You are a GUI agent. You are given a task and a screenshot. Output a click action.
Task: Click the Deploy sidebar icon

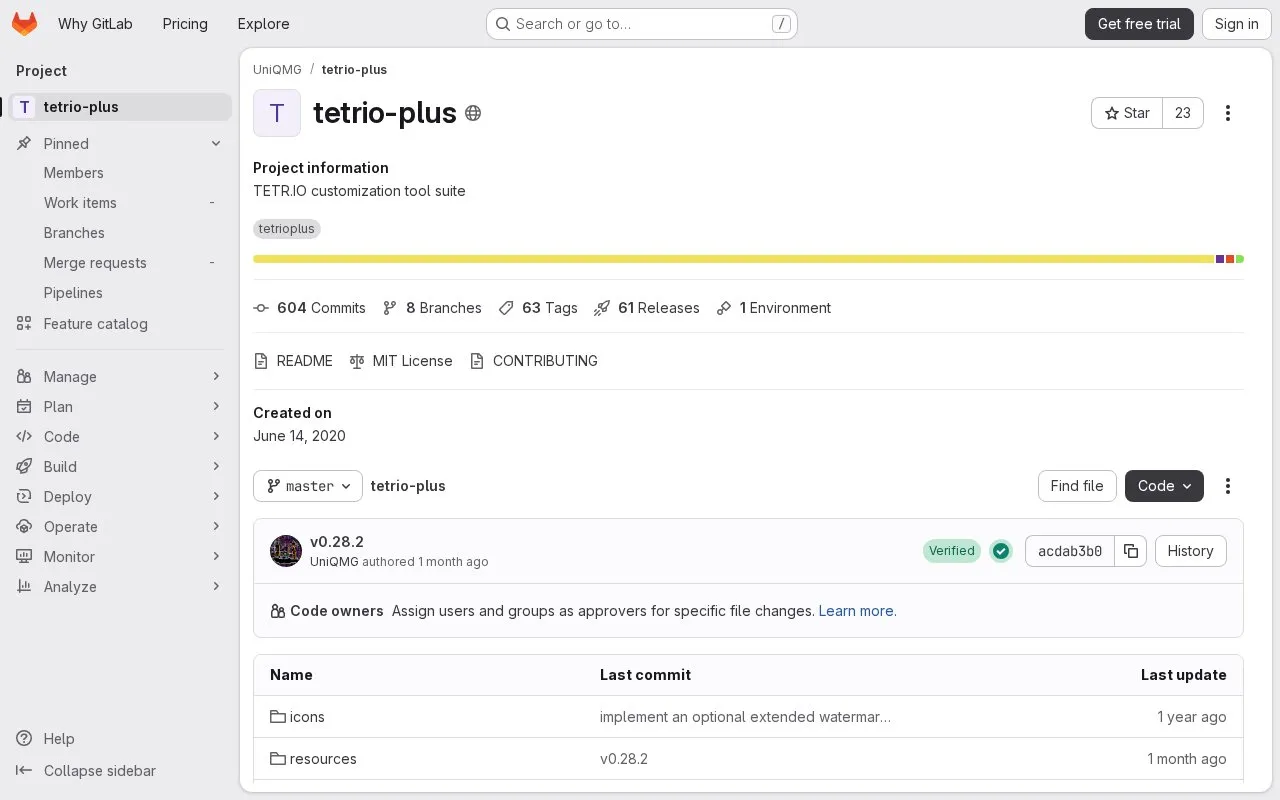click(x=24, y=497)
